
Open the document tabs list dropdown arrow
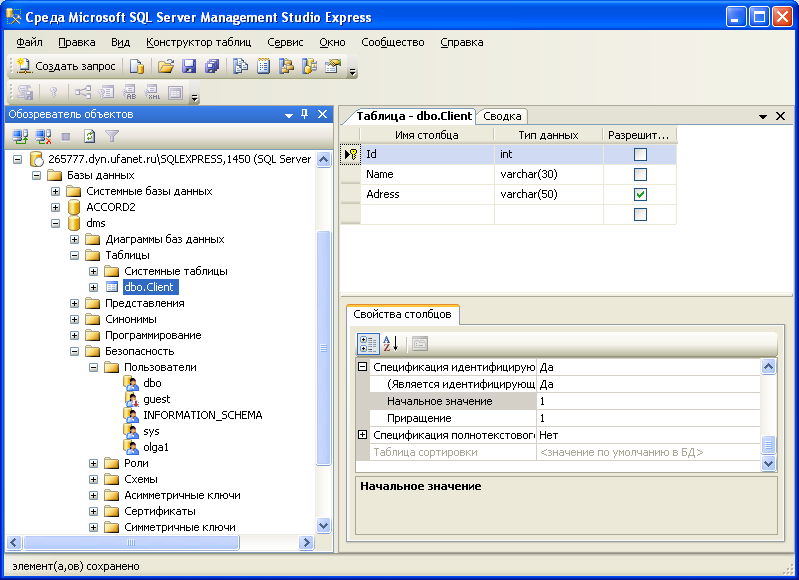point(763,117)
